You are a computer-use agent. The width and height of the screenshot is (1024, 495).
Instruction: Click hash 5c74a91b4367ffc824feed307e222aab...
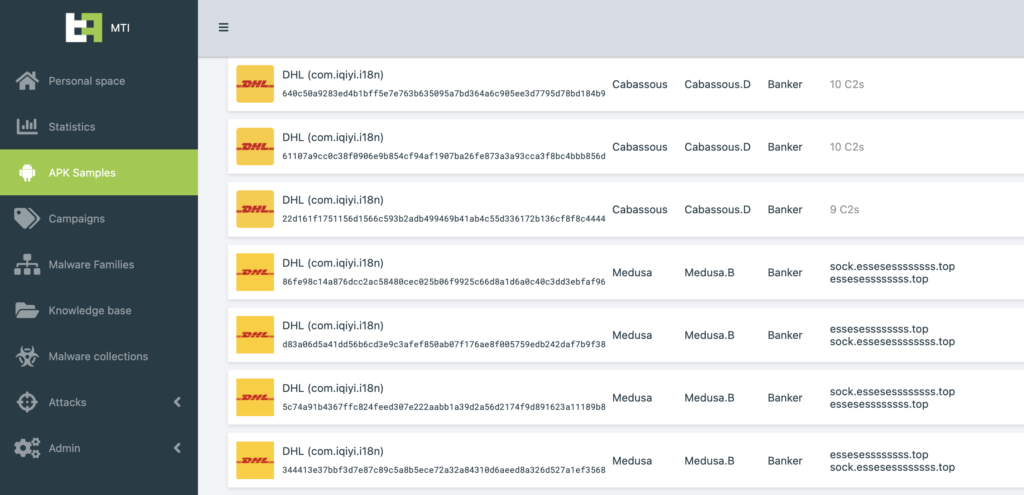pos(444,407)
